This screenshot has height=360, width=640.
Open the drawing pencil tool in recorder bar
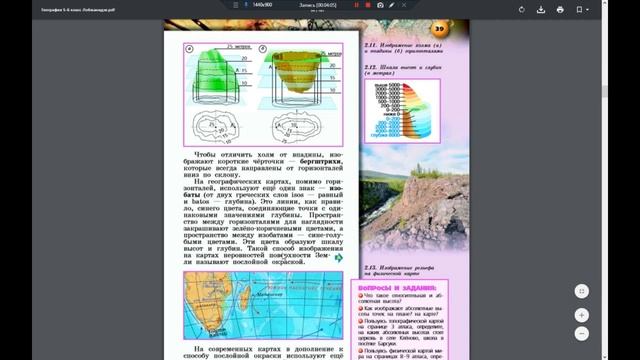point(391,5)
